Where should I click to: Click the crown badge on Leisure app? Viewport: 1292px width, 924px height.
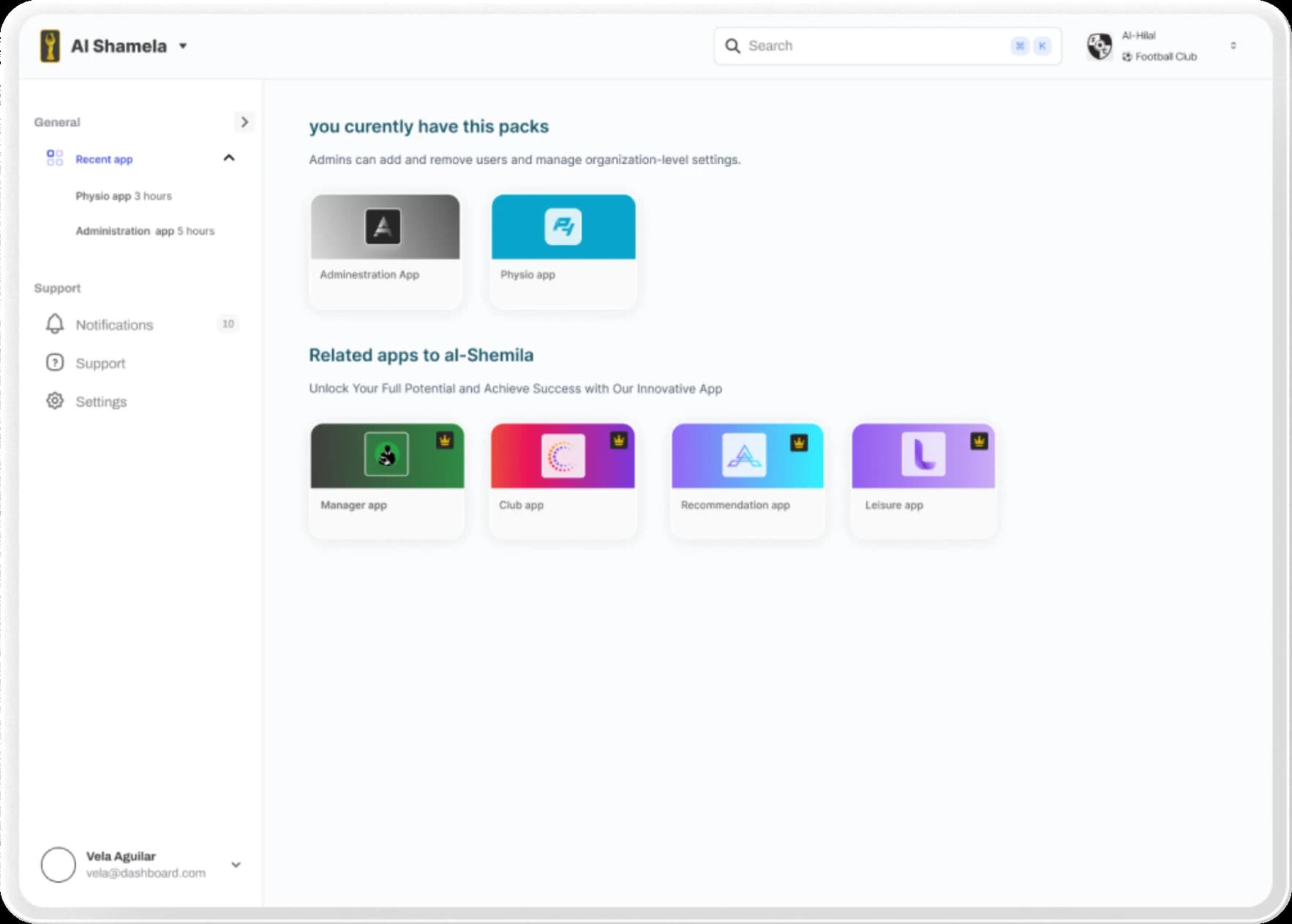pos(979,441)
